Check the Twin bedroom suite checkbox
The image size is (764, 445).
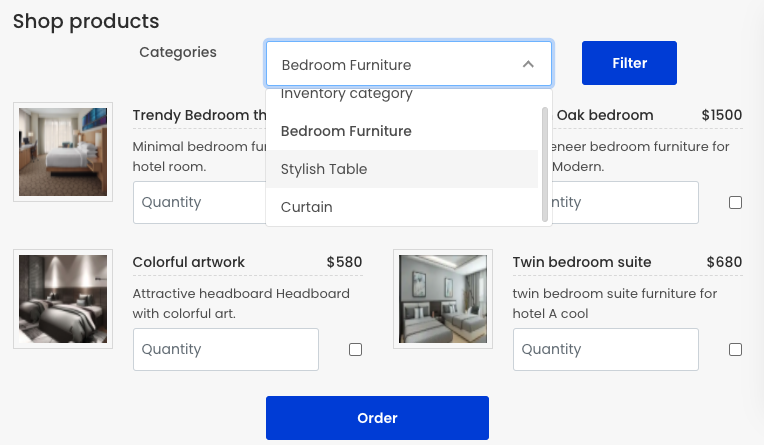tap(735, 349)
